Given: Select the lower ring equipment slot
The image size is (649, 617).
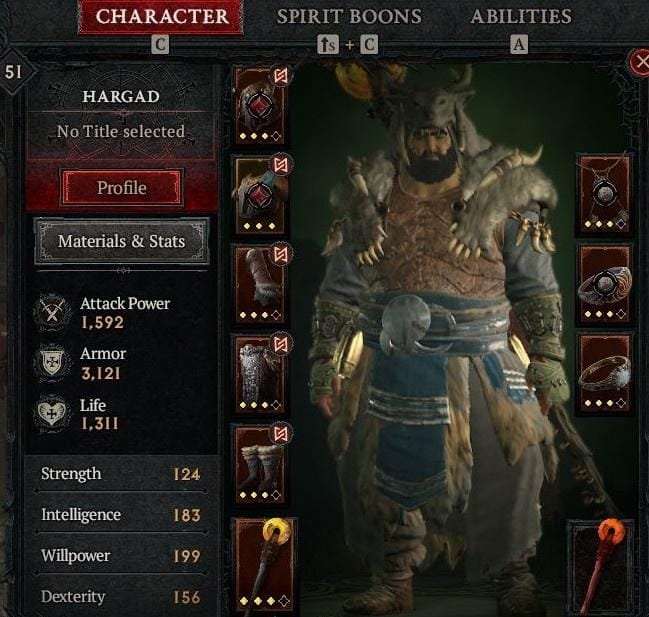Looking at the screenshot, I should (605, 373).
